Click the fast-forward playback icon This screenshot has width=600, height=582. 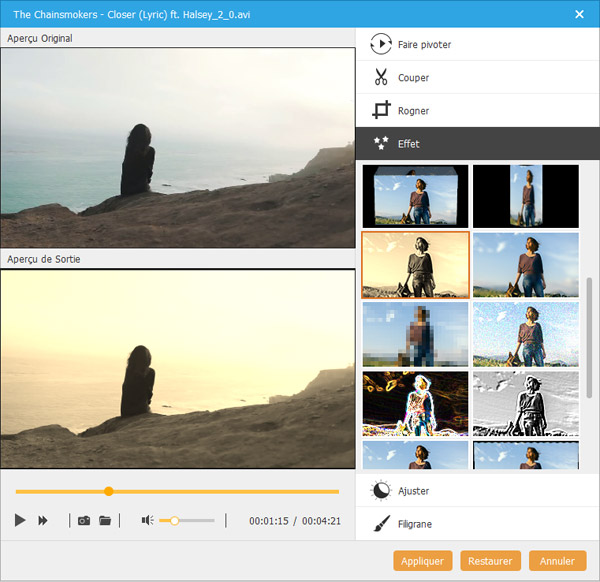tap(43, 520)
